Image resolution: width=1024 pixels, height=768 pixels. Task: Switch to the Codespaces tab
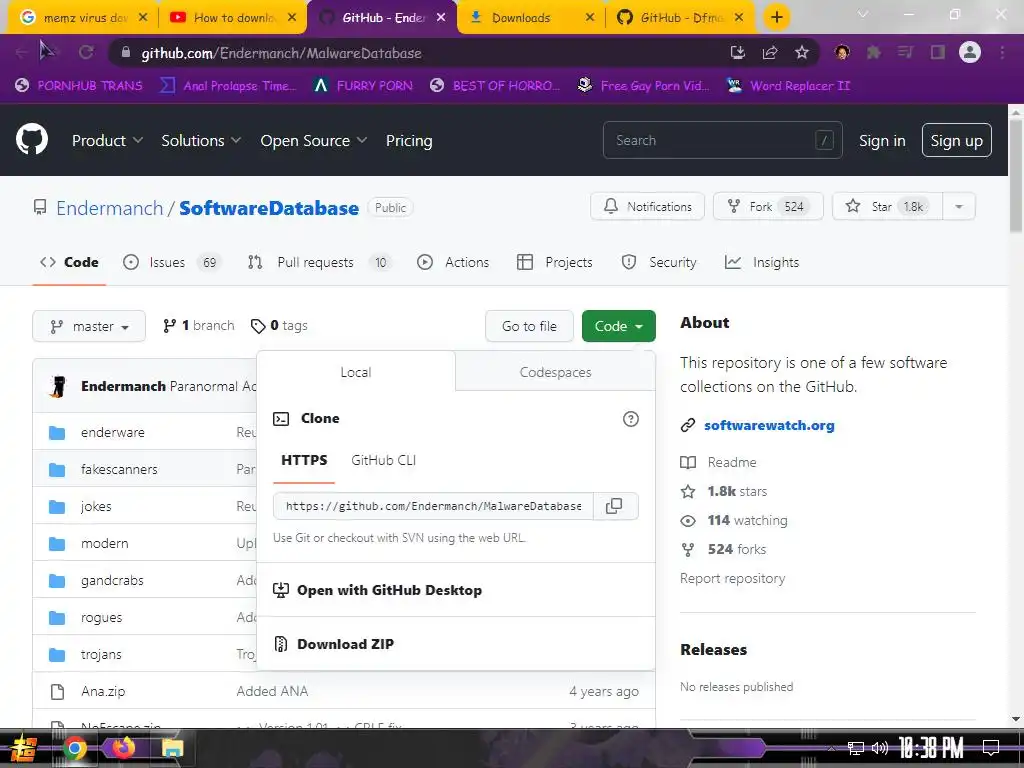click(x=555, y=372)
